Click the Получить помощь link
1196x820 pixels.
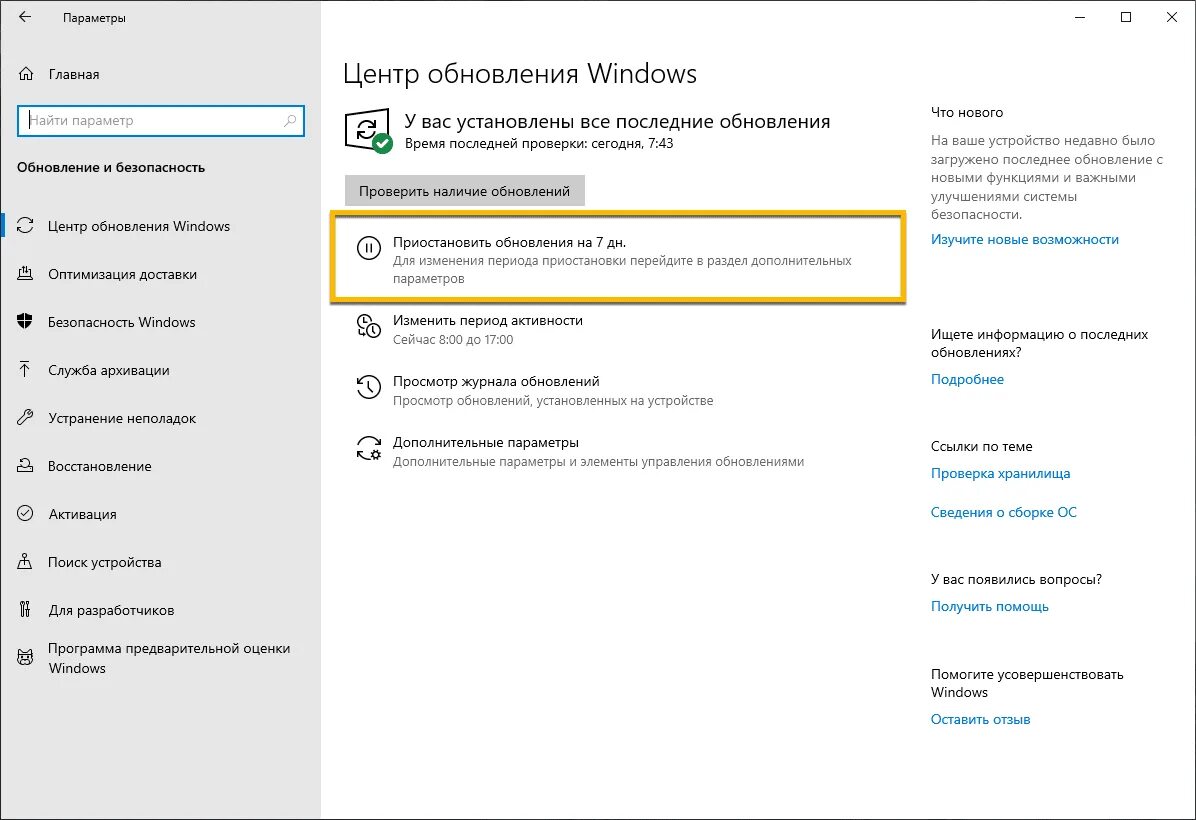coord(989,606)
